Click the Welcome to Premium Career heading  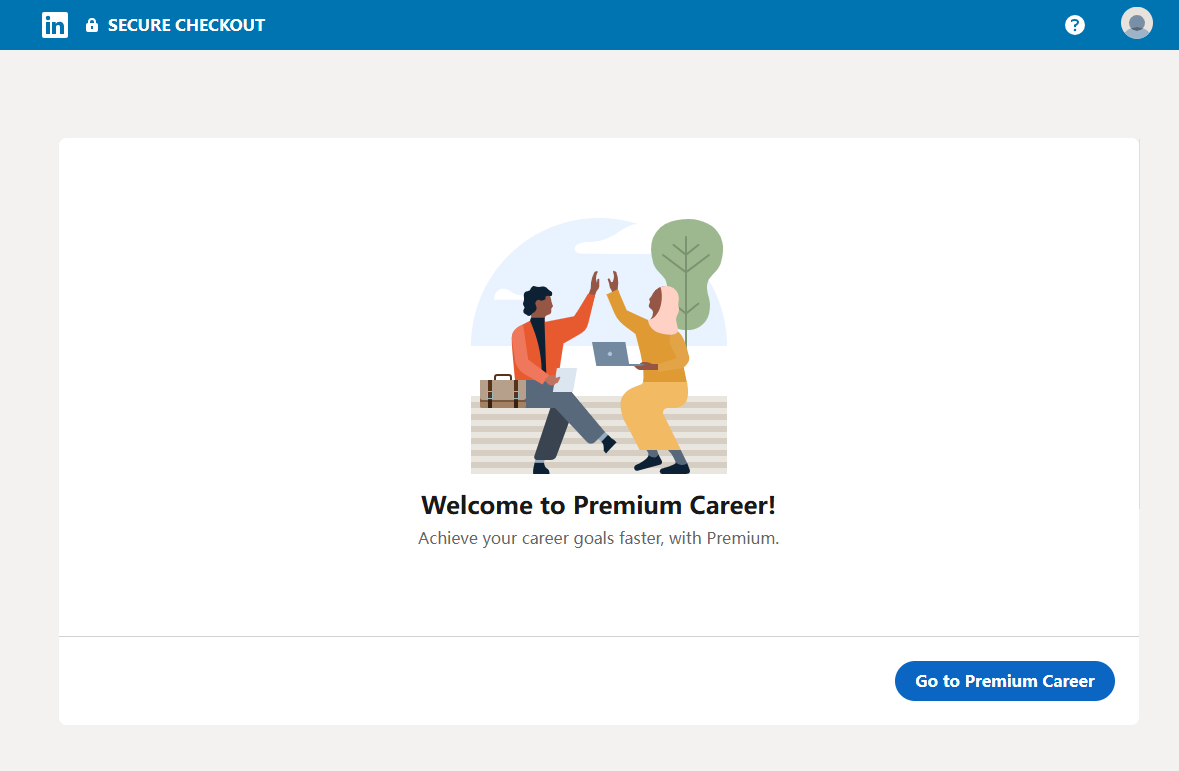coord(598,504)
